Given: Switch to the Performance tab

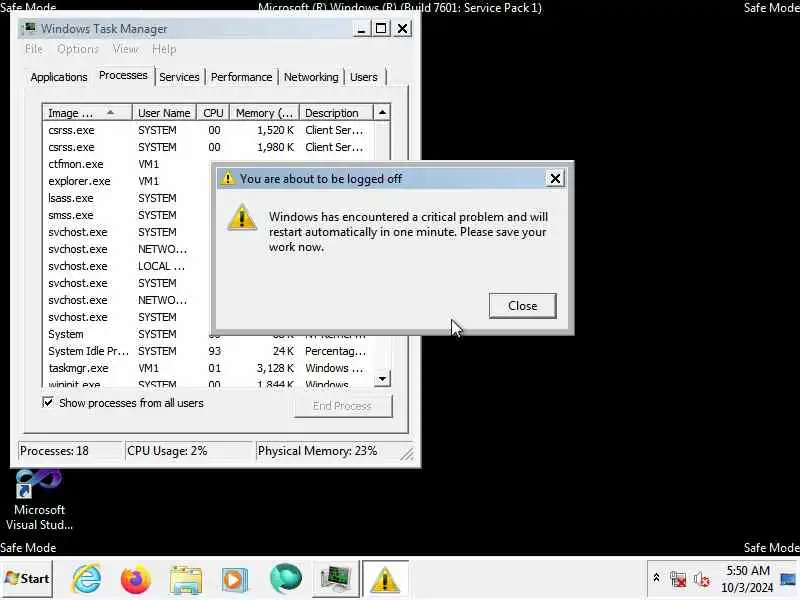Looking at the screenshot, I should pos(241,77).
